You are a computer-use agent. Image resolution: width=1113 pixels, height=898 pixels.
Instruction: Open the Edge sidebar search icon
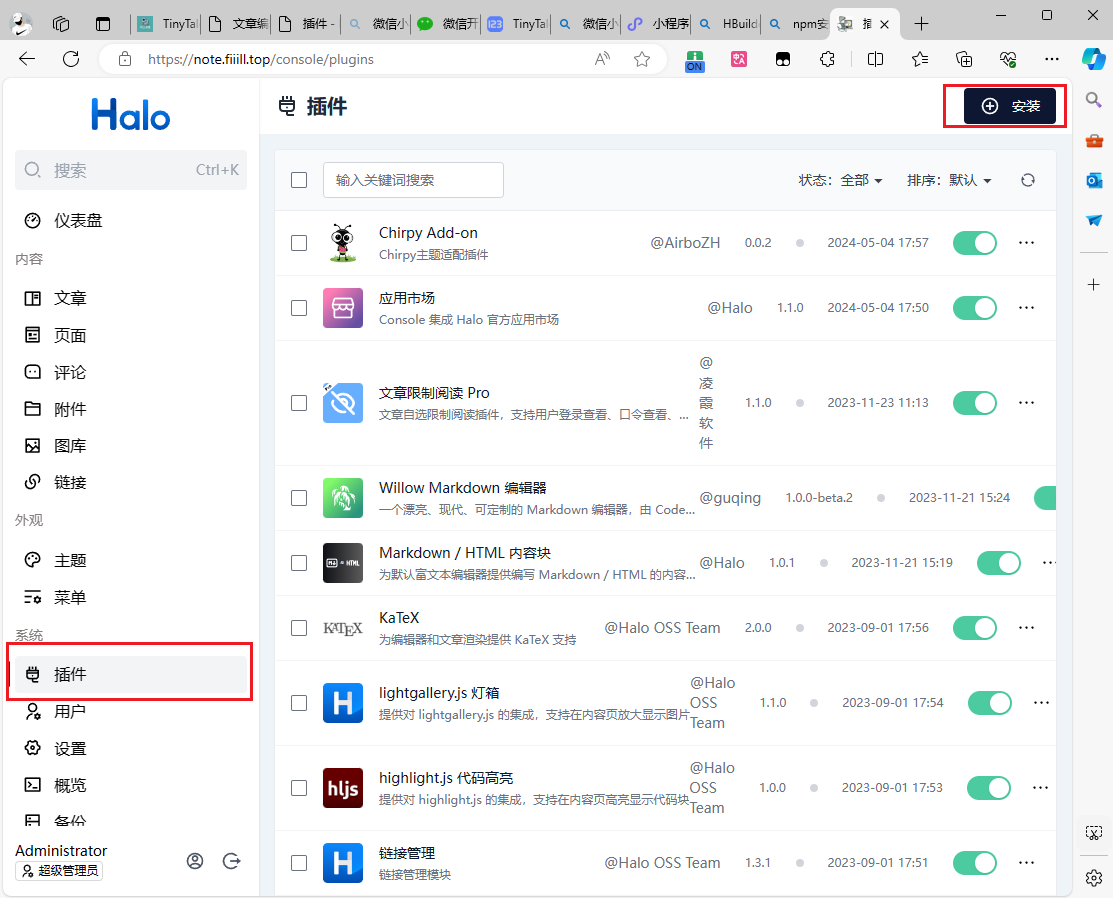1094,100
